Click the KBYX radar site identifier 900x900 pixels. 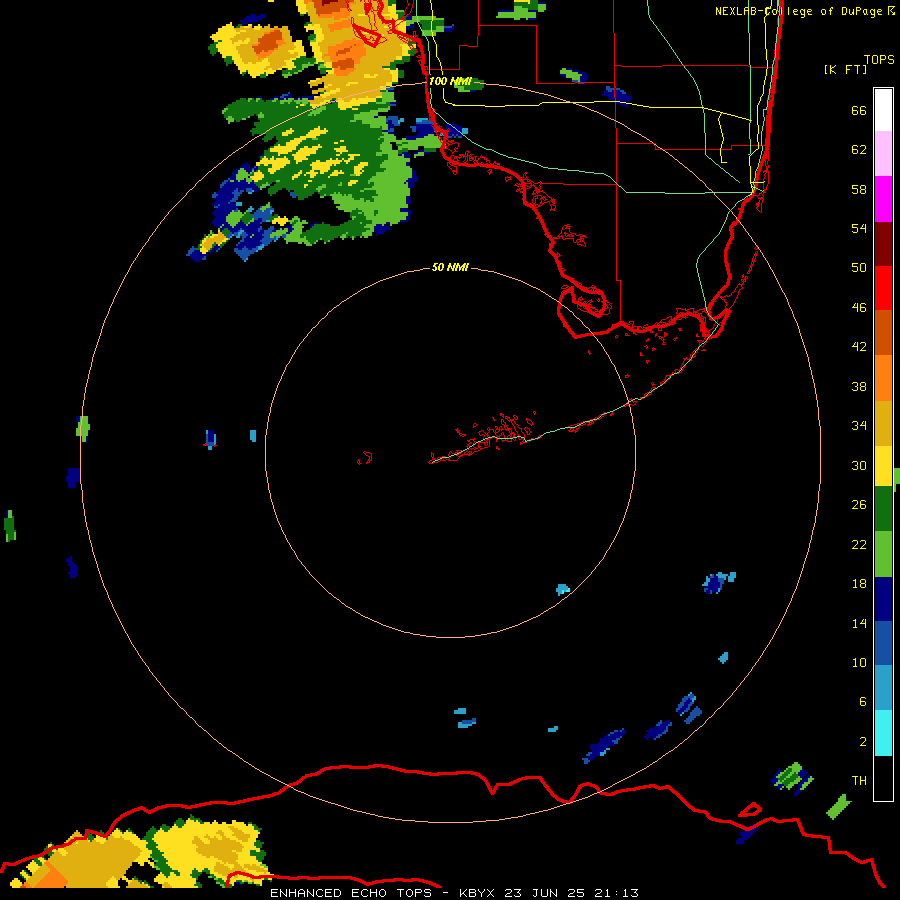(x=478, y=893)
